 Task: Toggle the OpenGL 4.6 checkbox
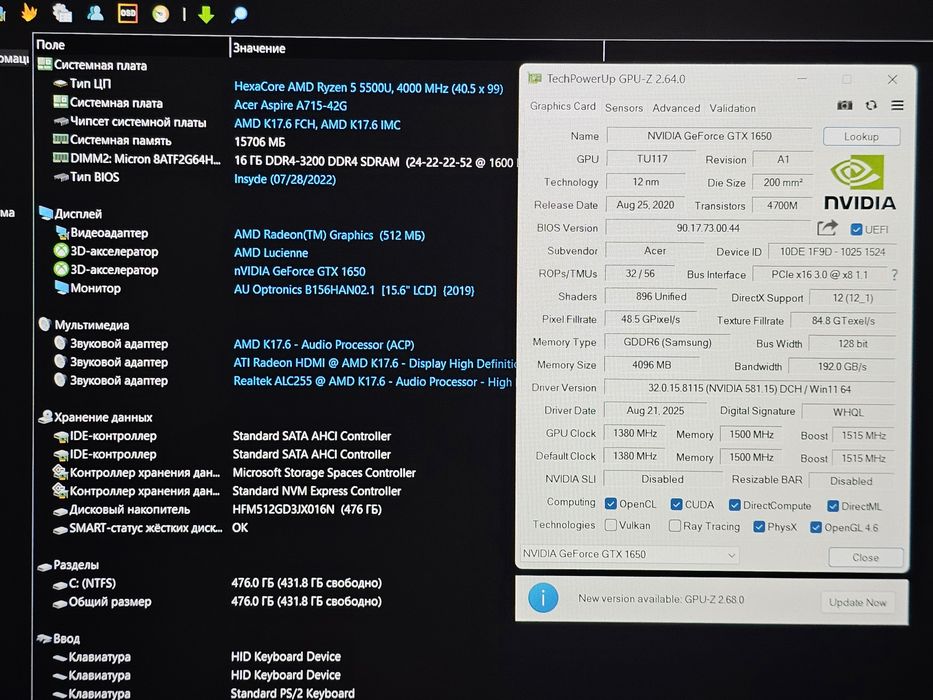[816, 527]
